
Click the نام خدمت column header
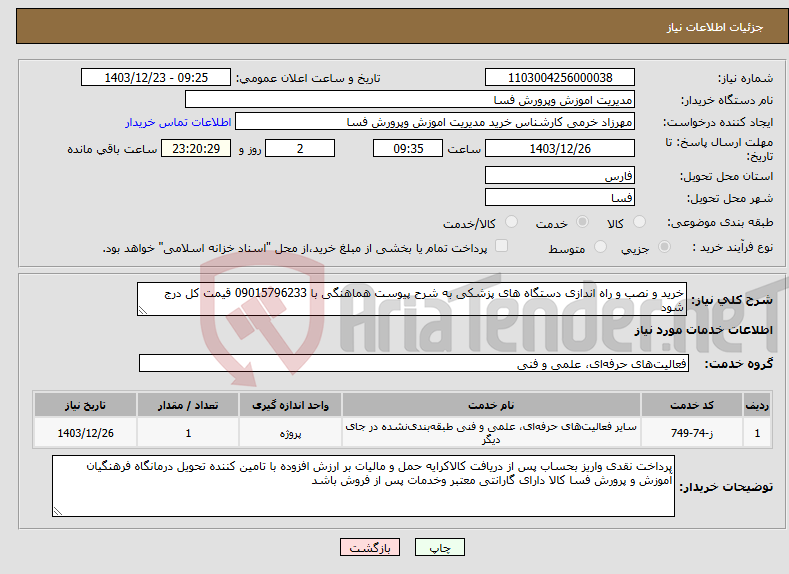point(491,405)
